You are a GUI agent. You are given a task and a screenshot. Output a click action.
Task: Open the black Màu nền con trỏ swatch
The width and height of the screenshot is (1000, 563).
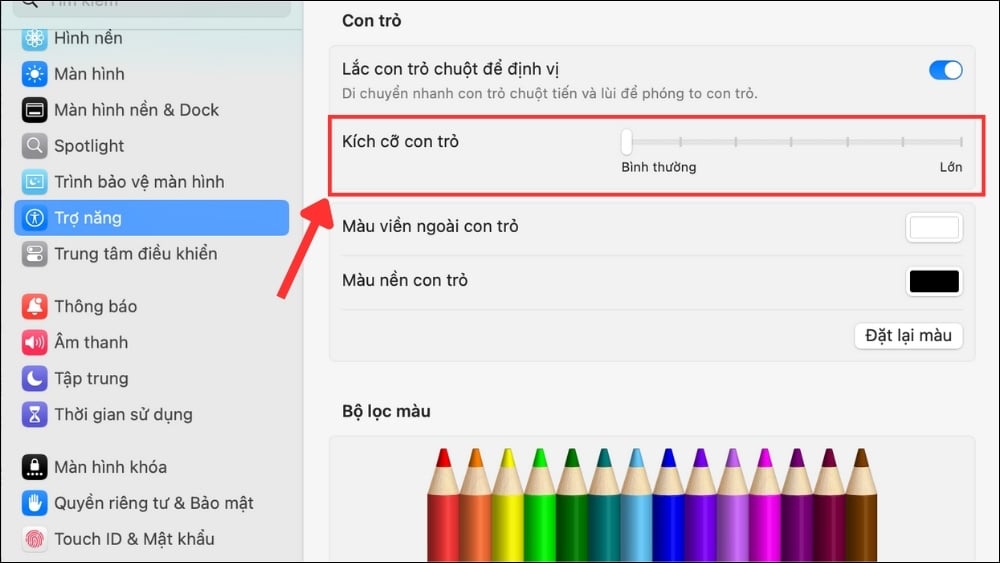coord(934,282)
